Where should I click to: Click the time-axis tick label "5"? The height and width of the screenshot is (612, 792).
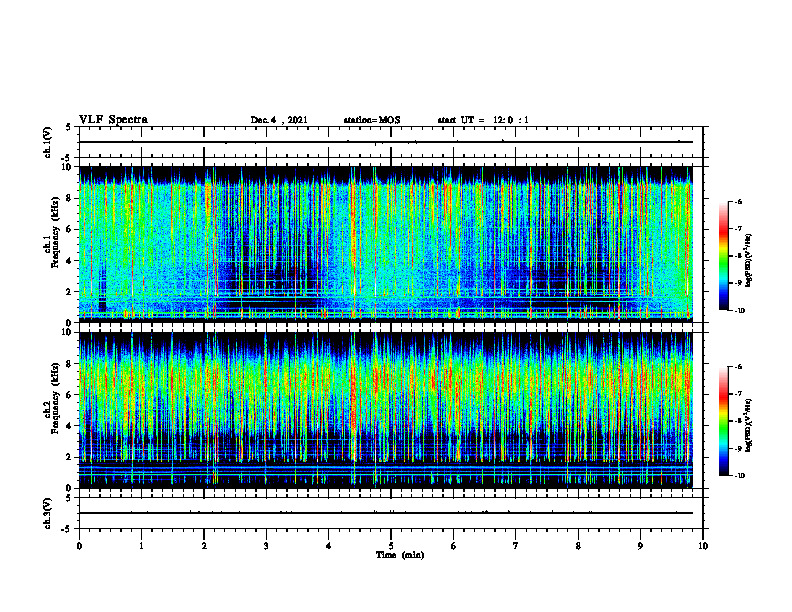391,546
